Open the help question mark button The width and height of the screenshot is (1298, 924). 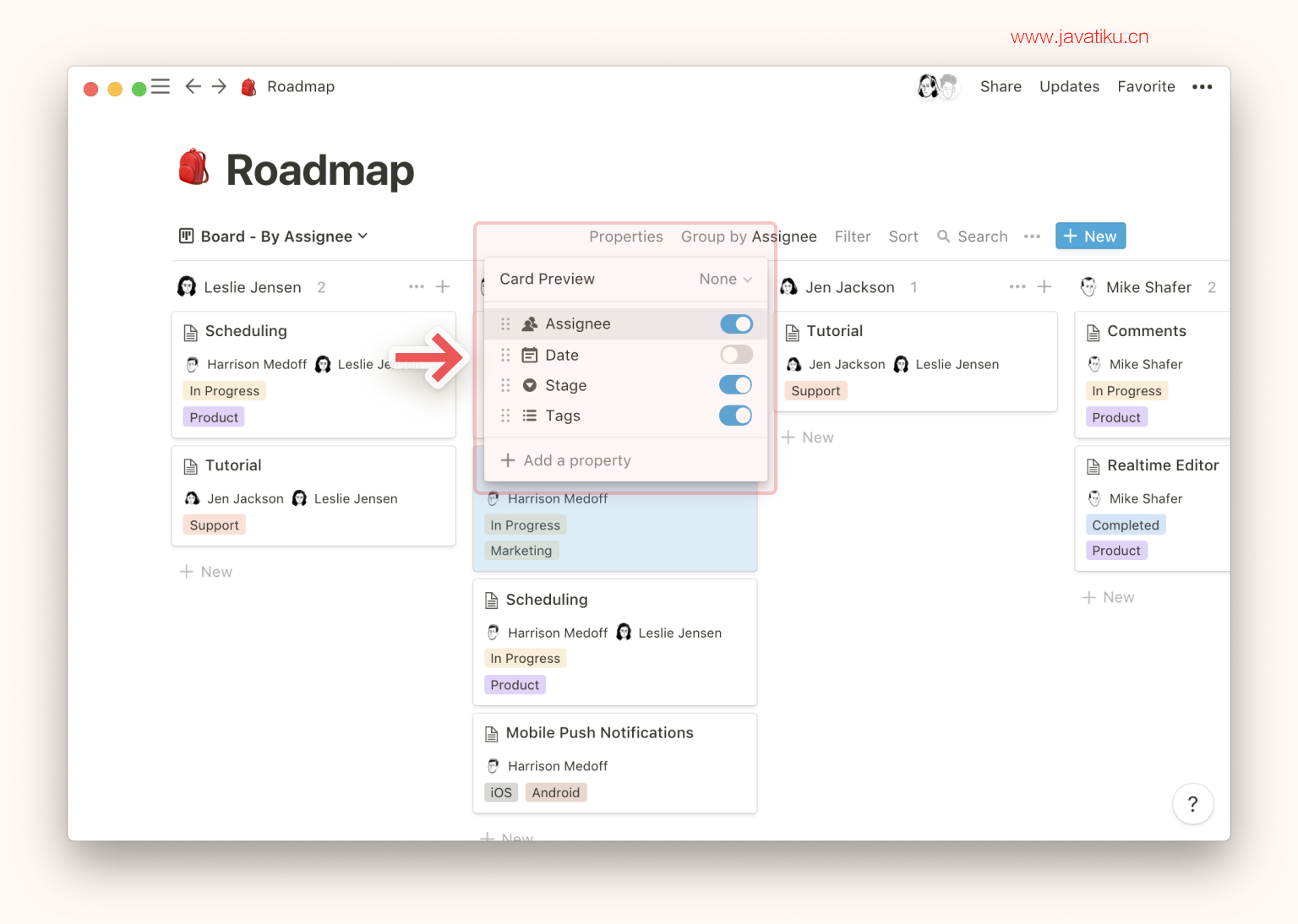[x=1192, y=804]
